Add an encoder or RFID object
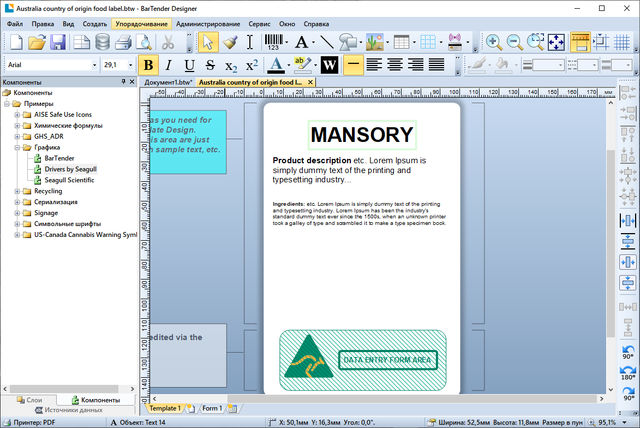The height and width of the screenshot is (428, 640). click(455, 42)
